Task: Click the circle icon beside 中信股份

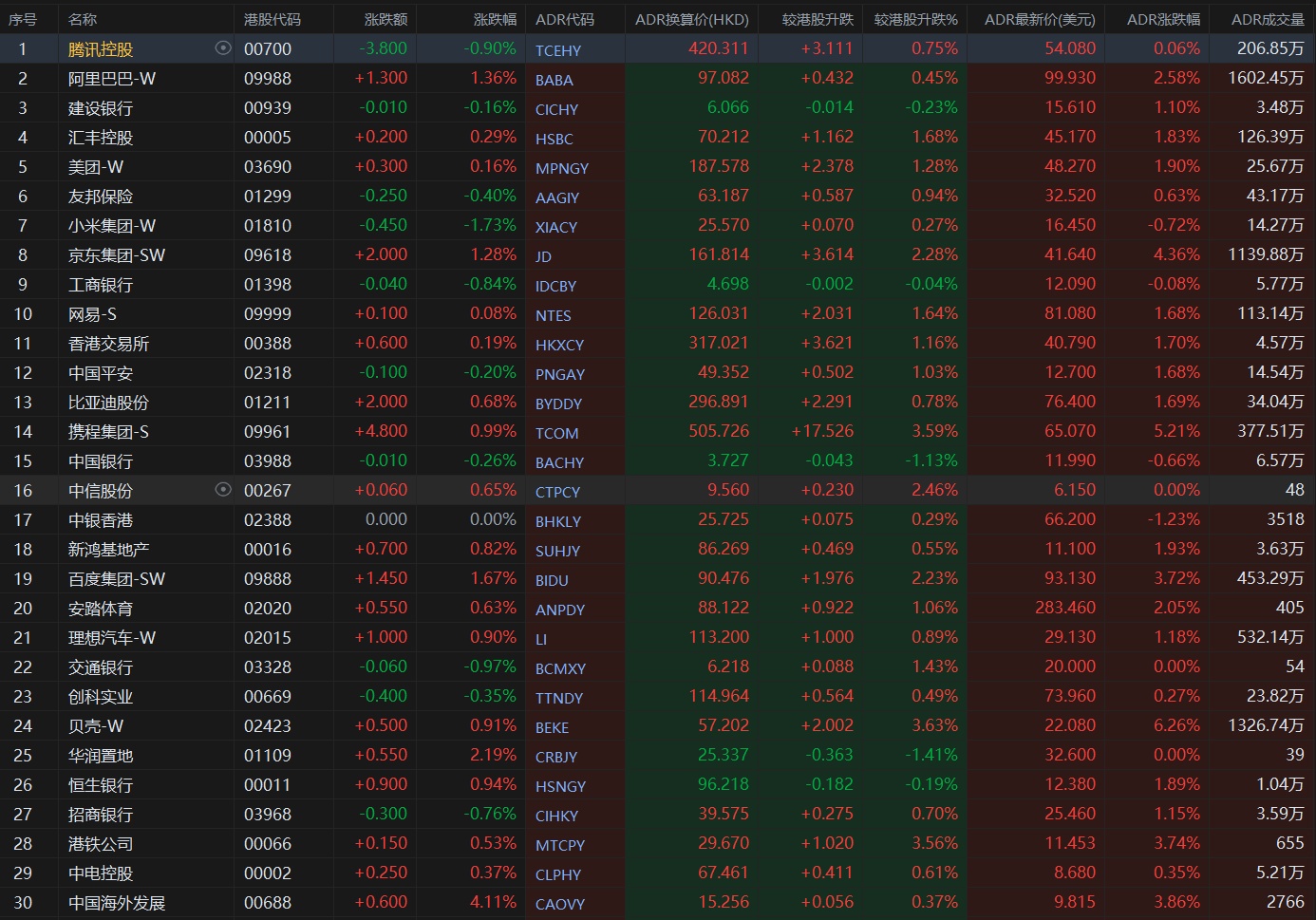Action: (223, 490)
